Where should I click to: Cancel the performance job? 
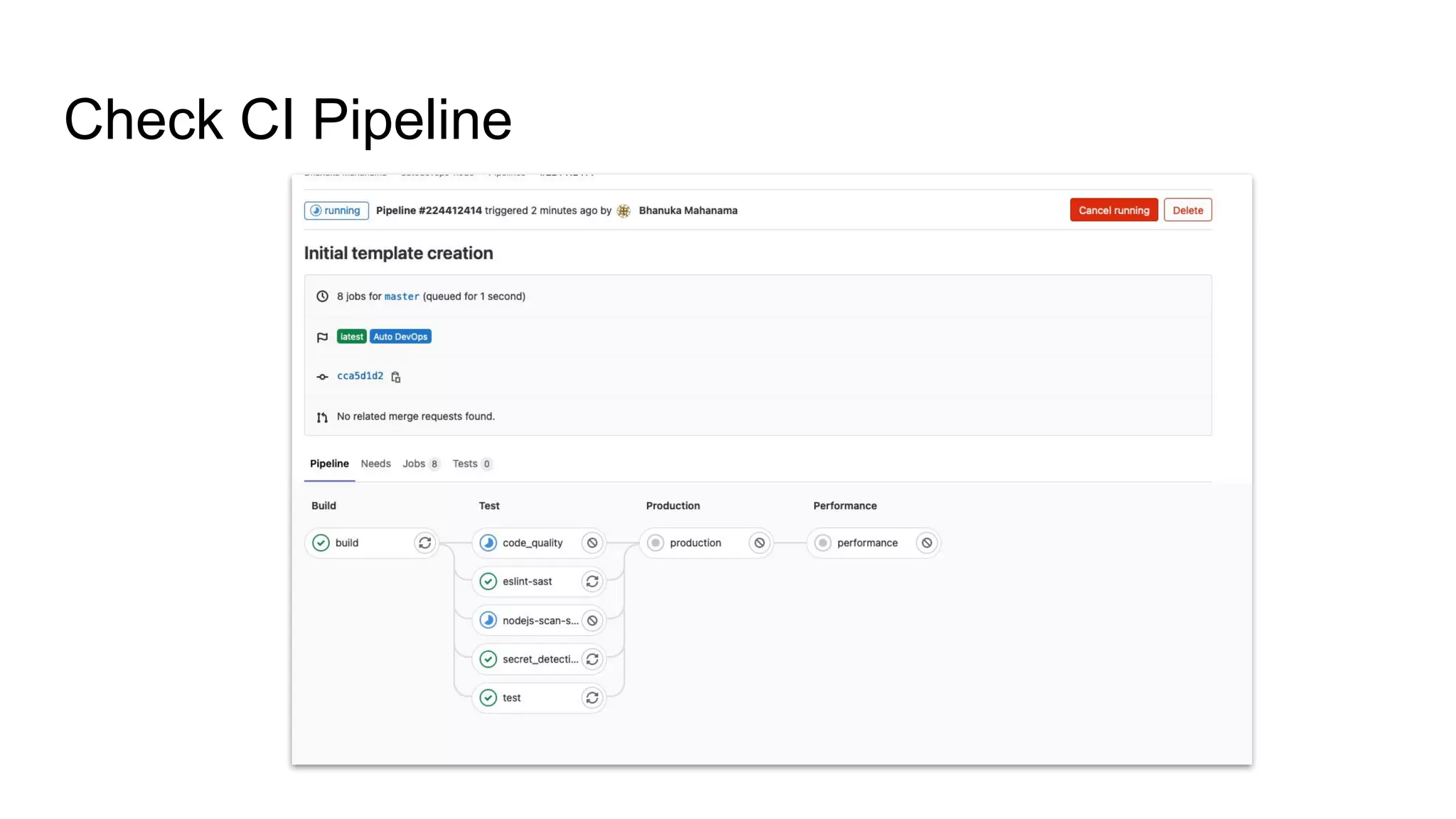[x=927, y=543]
